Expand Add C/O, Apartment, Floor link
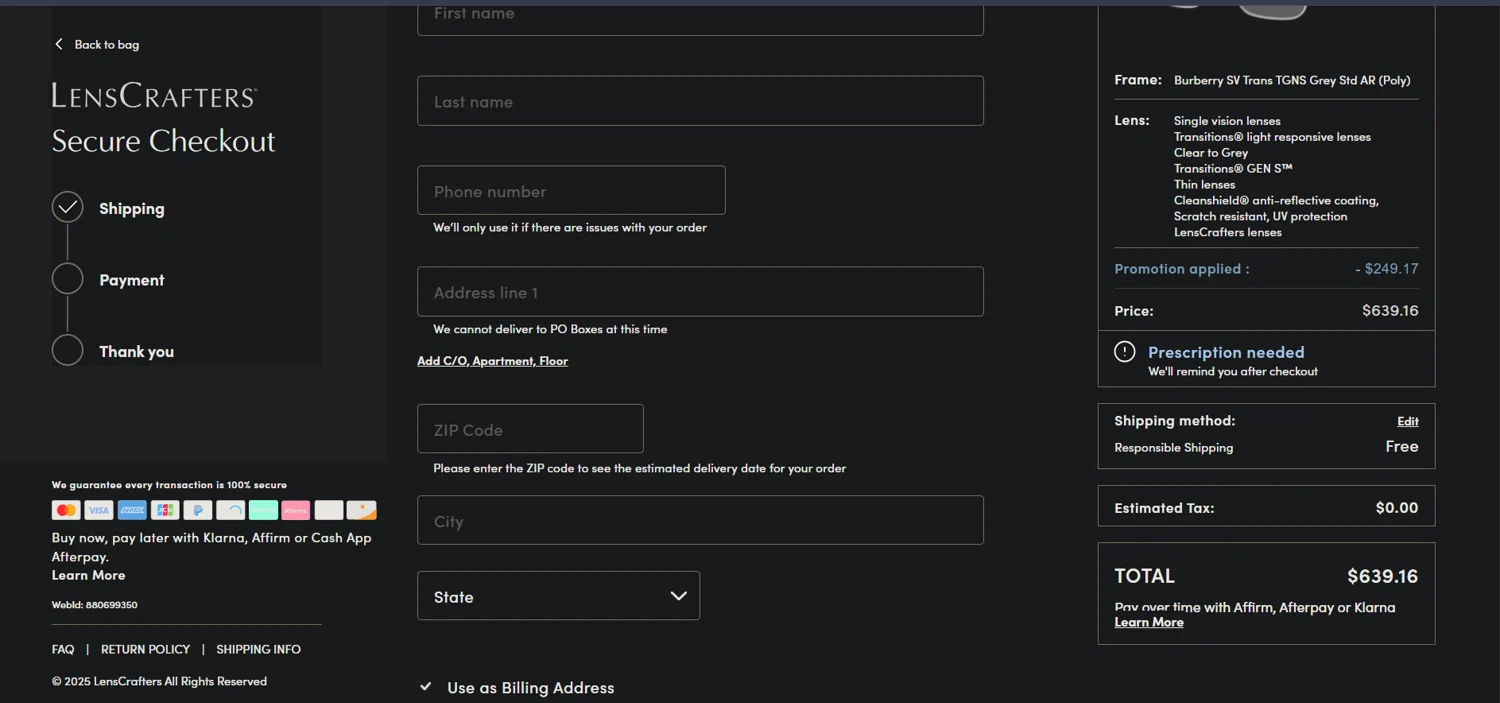The width and height of the screenshot is (1500, 703). click(x=492, y=361)
